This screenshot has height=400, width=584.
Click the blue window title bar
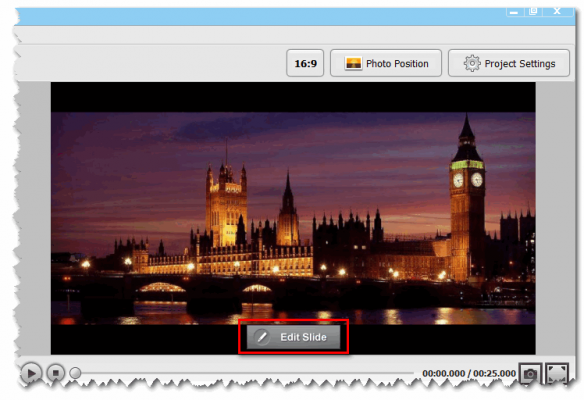click(x=261, y=17)
